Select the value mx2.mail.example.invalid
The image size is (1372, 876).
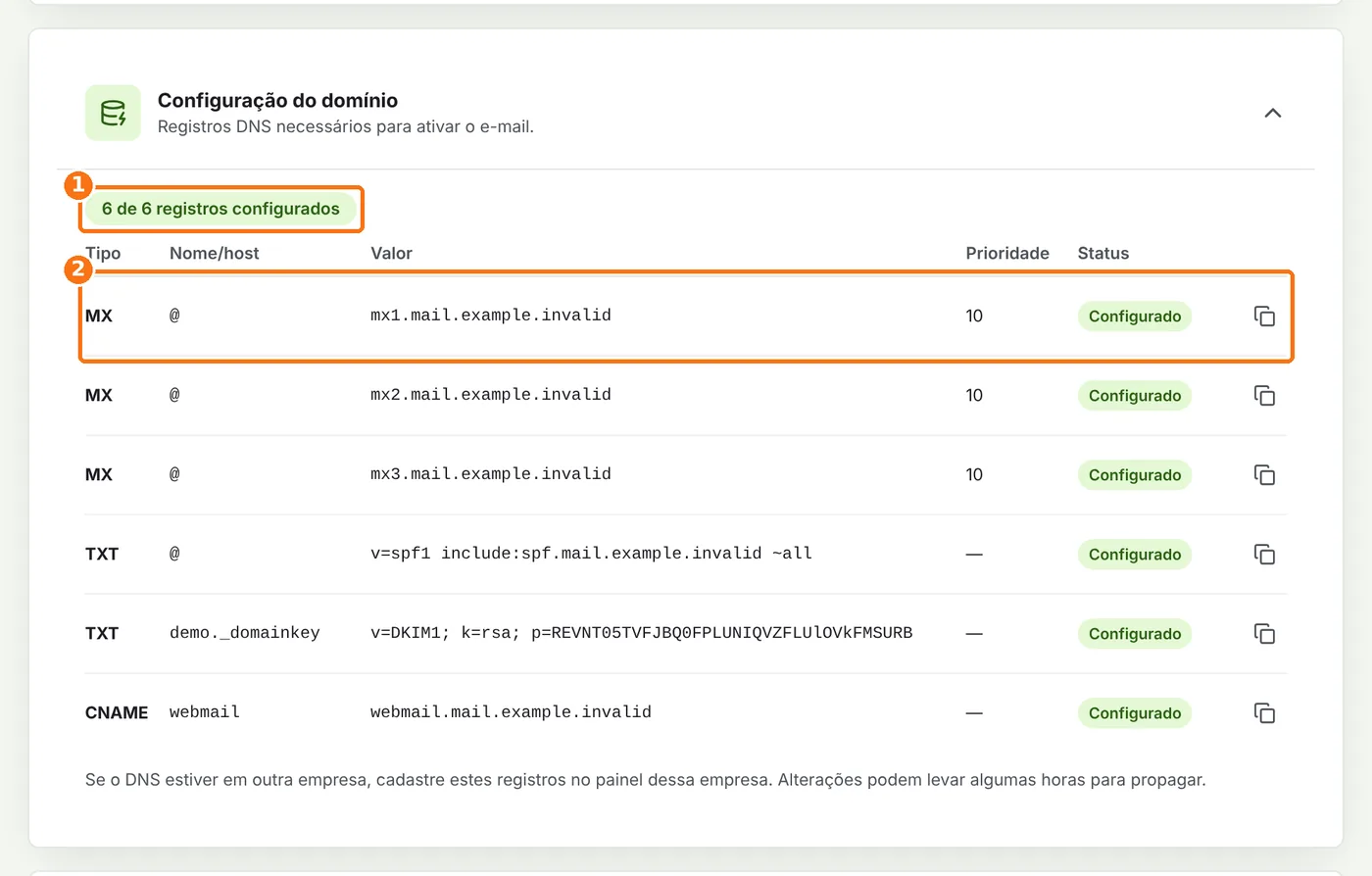click(x=491, y=395)
